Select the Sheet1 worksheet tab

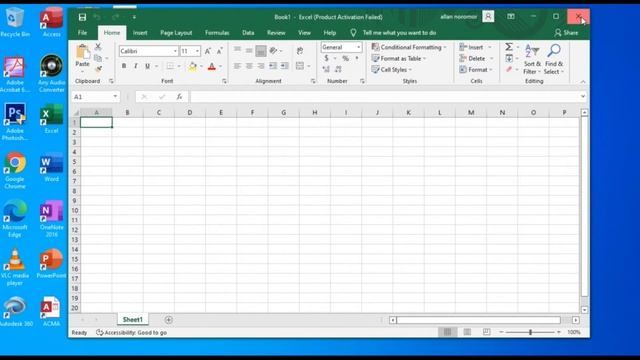pyautogui.click(x=133, y=320)
